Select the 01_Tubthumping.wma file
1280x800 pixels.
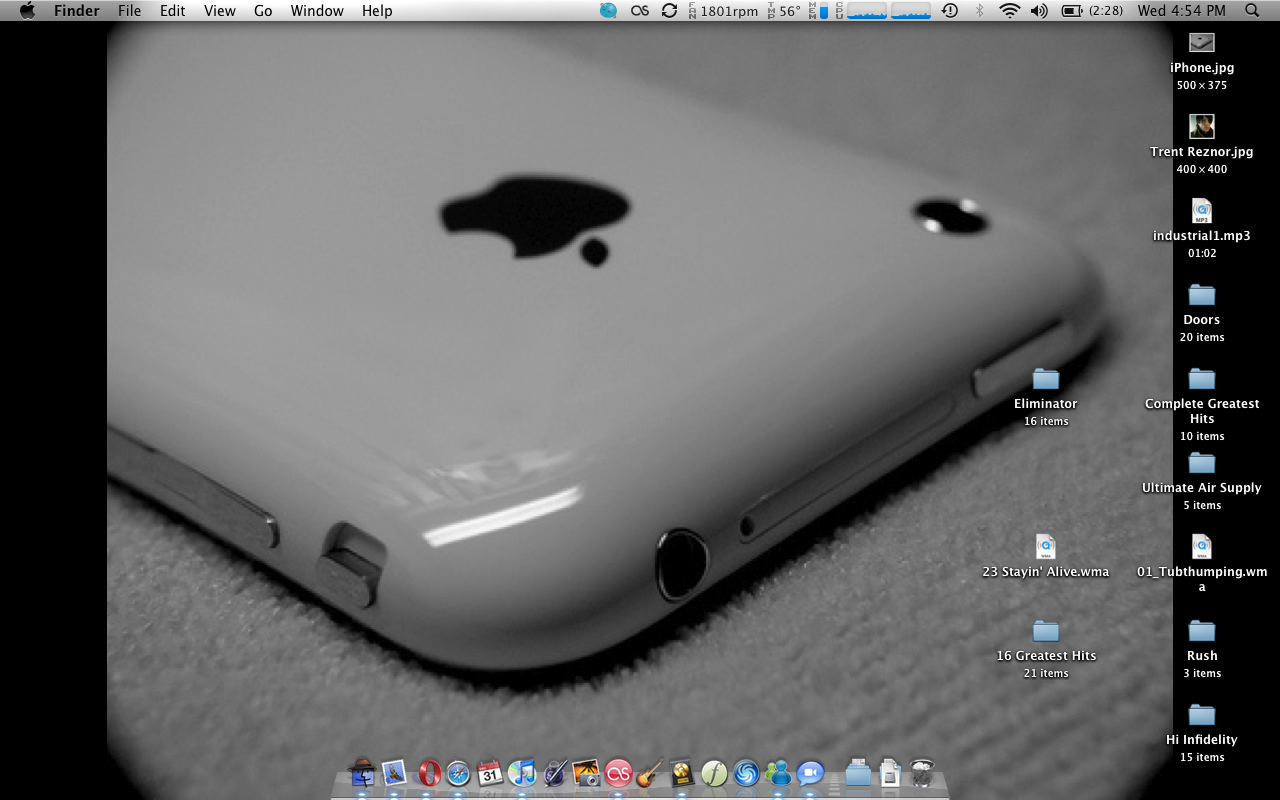[1202, 546]
